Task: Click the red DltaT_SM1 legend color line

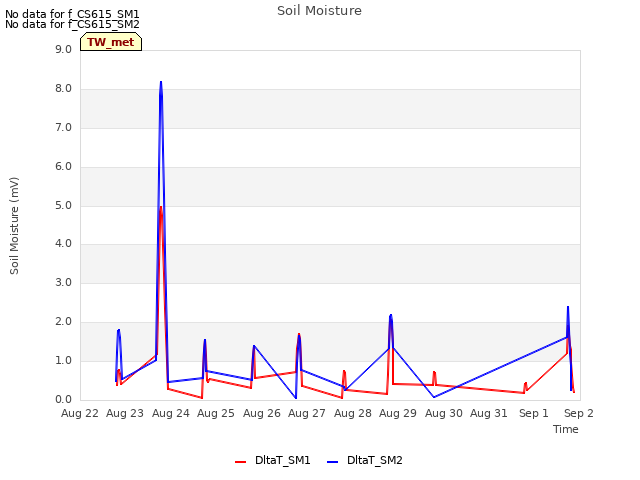Action: 240,462
